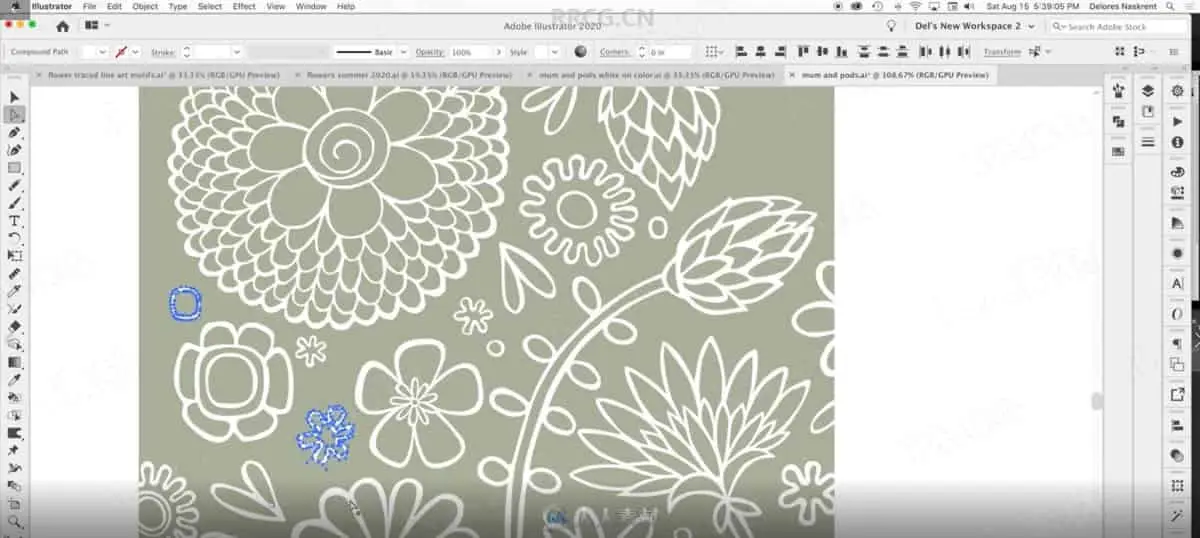The height and width of the screenshot is (538, 1200).
Task: Click the selected small rounded square shape
Action: [x=185, y=303]
